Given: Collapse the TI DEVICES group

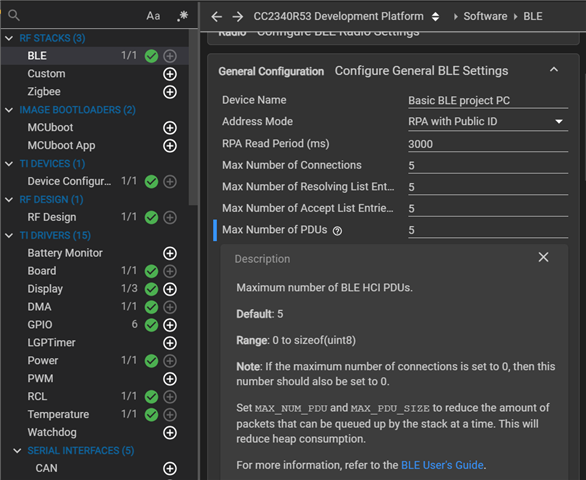Looking at the screenshot, I should [x=9, y=164].
